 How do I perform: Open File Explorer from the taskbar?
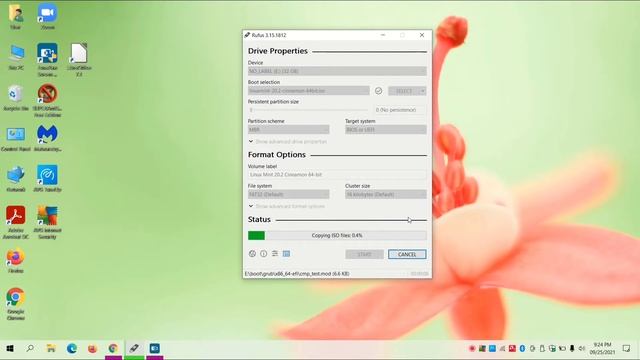51,349
